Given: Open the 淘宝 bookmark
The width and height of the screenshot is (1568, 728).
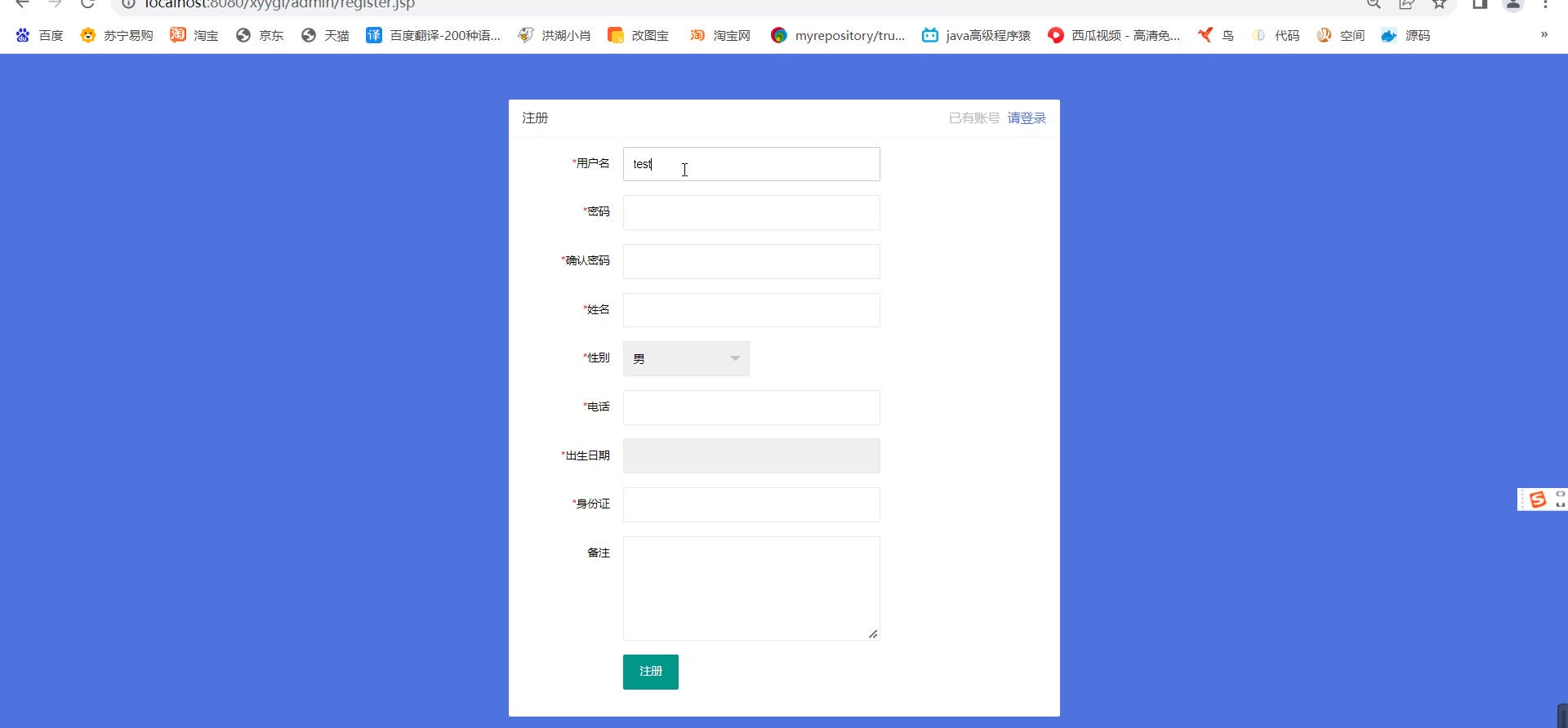Looking at the screenshot, I should click(194, 35).
